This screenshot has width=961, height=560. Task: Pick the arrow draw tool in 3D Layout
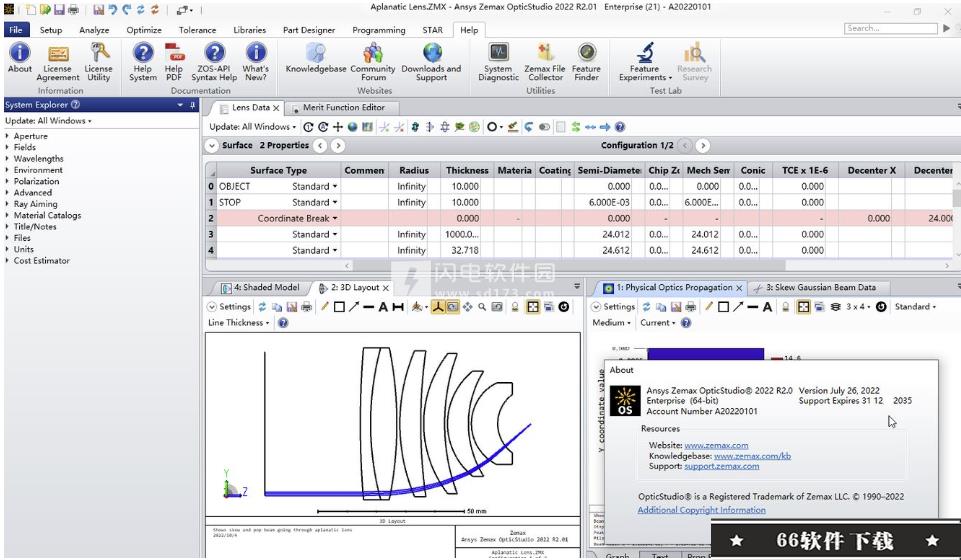point(354,307)
